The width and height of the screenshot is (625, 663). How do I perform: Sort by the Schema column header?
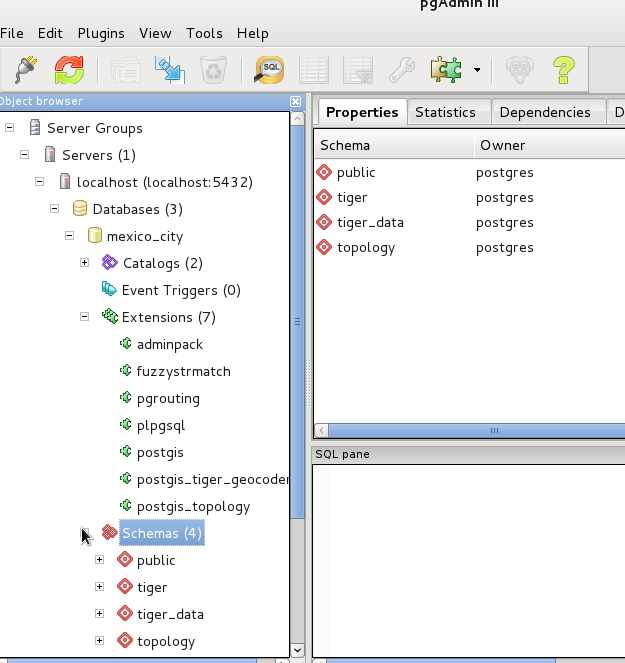(x=394, y=145)
